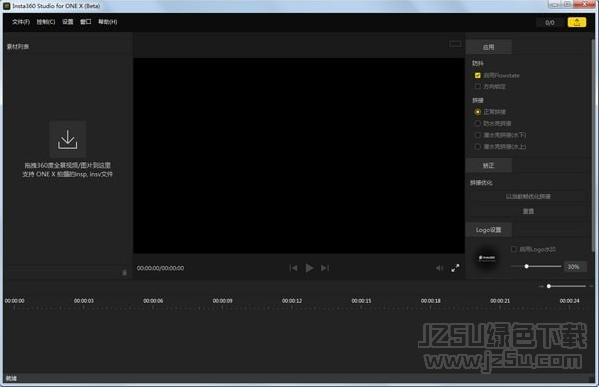Click the import download-arrow icon
Image resolution: width=600 pixels, height=387 pixels.
68,139
